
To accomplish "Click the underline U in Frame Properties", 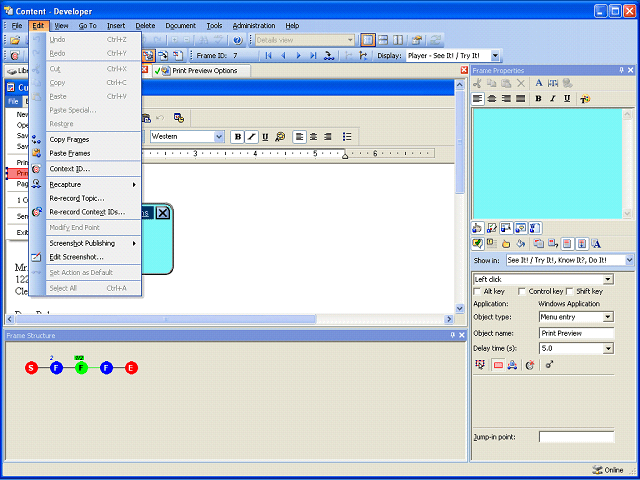I will (x=567, y=99).
